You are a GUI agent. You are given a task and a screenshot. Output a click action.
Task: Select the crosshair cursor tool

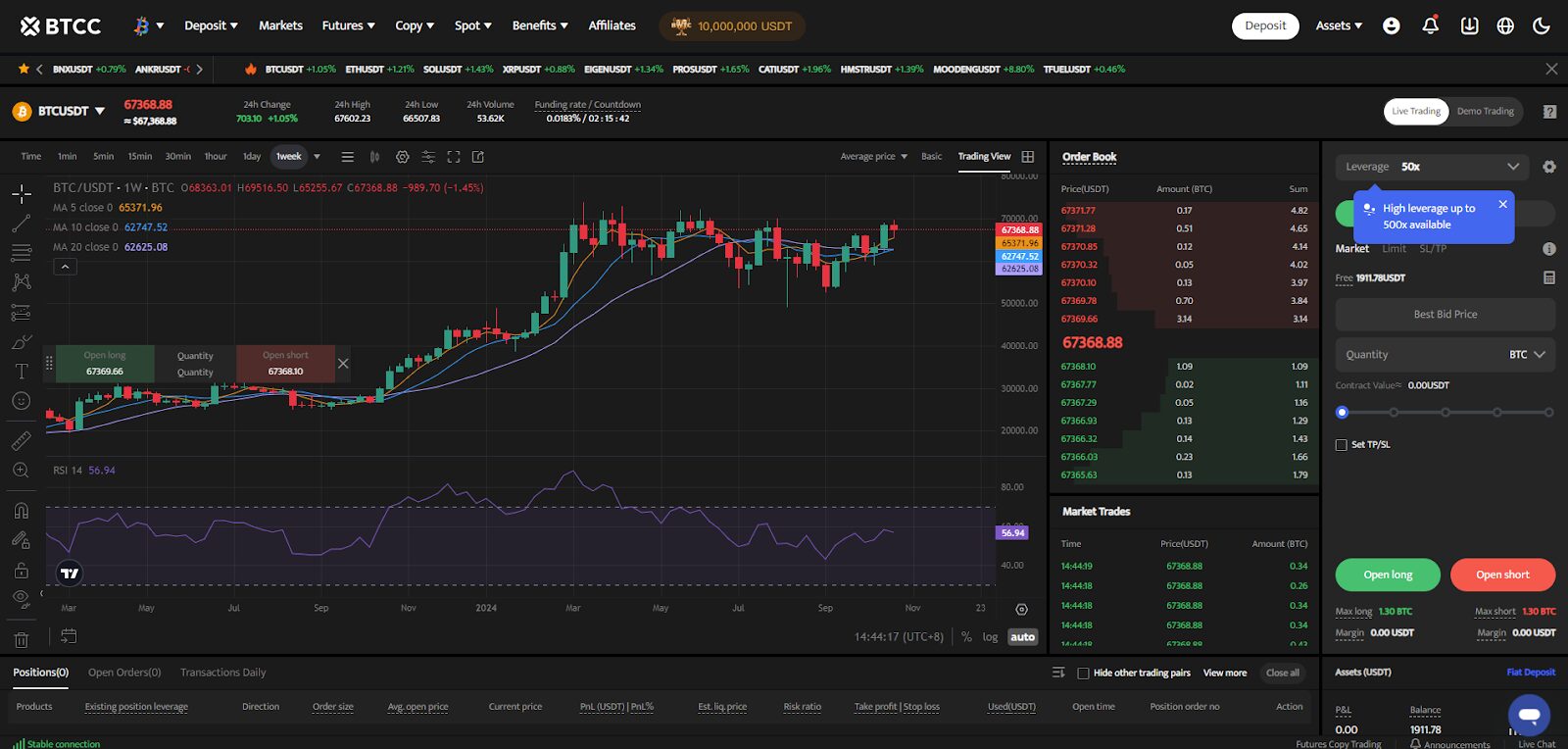pyautogui.click(x=22, y=194)
